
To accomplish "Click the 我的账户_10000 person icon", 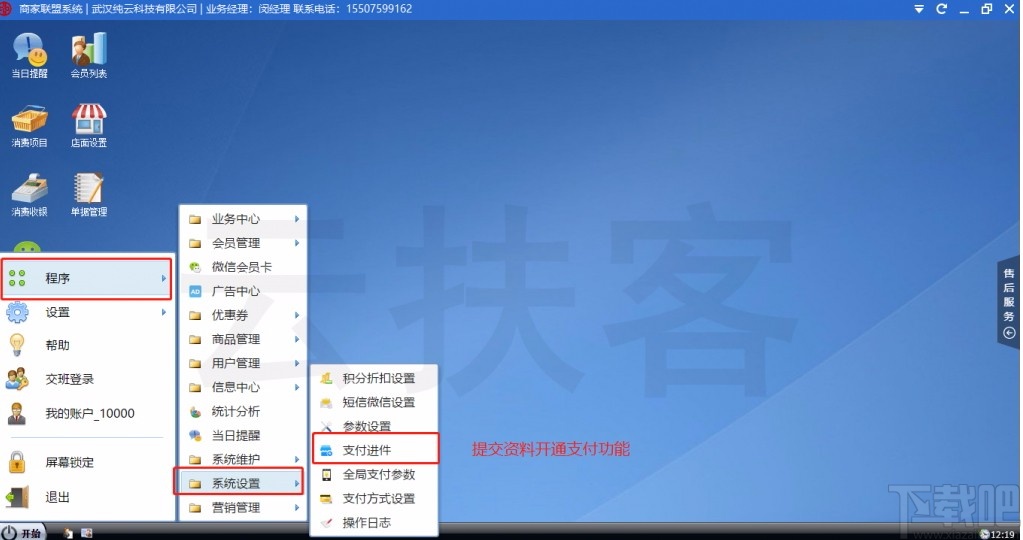I will (17, 413).
